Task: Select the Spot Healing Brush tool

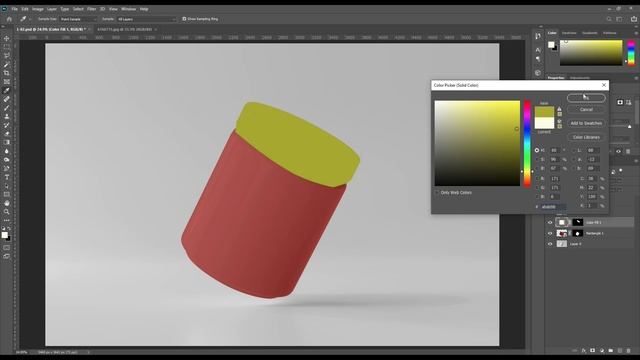Action: click(7, 99)
